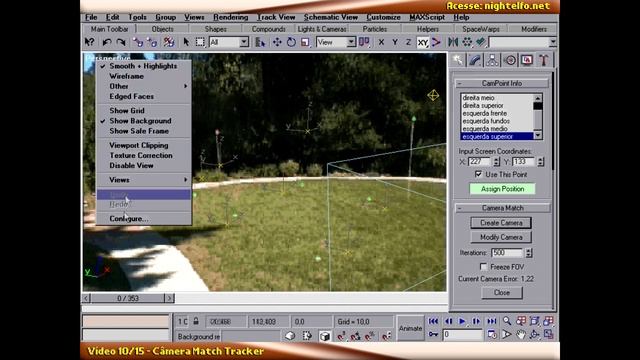Click the Arc Rotate viewport control

click(534, 335)
